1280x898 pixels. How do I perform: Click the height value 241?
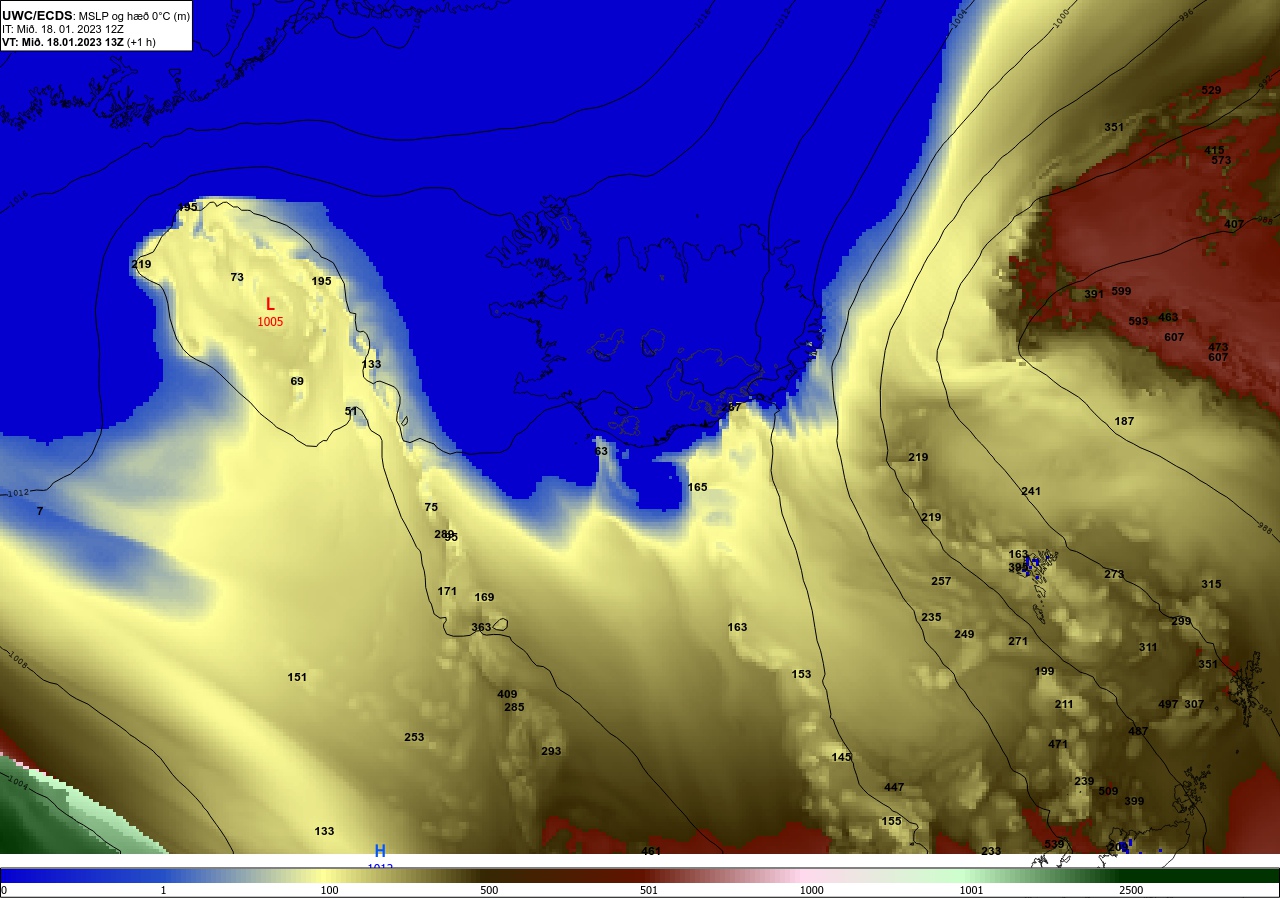click(x=1031, y=492)
